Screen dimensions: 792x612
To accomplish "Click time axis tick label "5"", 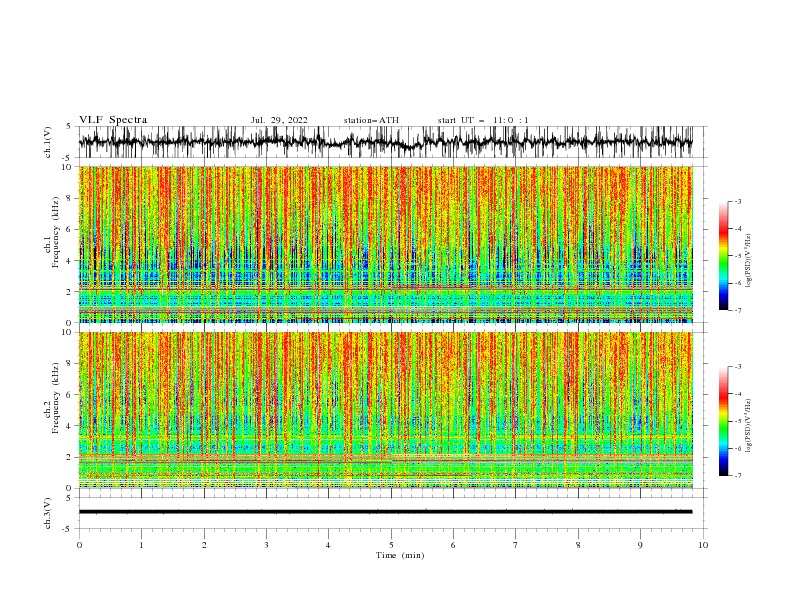I will pos(391,545).
